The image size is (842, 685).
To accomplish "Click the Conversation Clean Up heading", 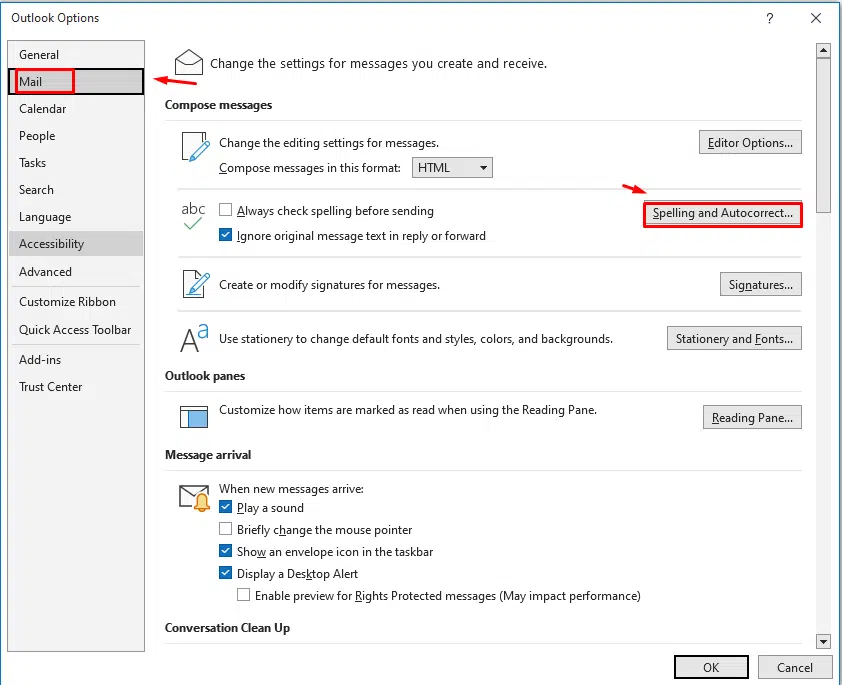I will [x=228, y=628].
